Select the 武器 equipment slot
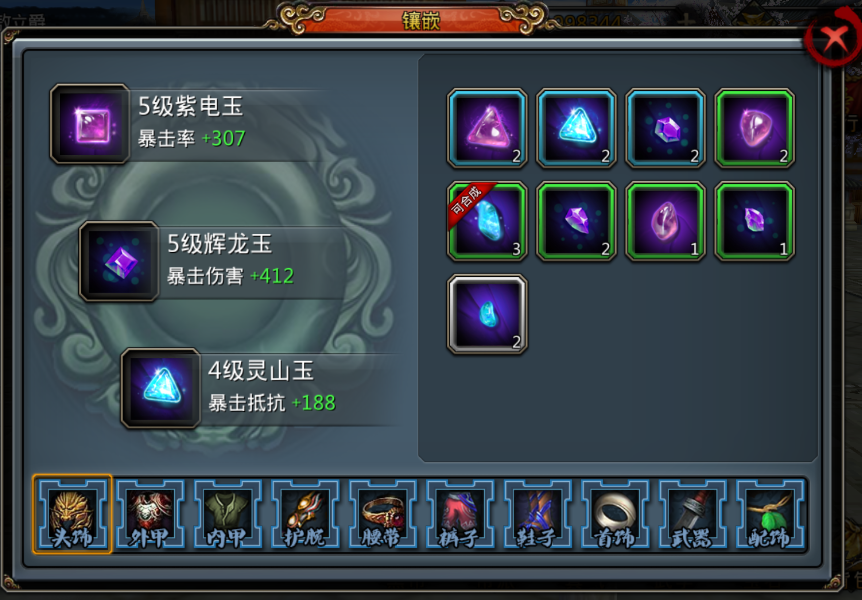This screenshot has height=600, width=862. pyautogui.click(x=693, y=514)
